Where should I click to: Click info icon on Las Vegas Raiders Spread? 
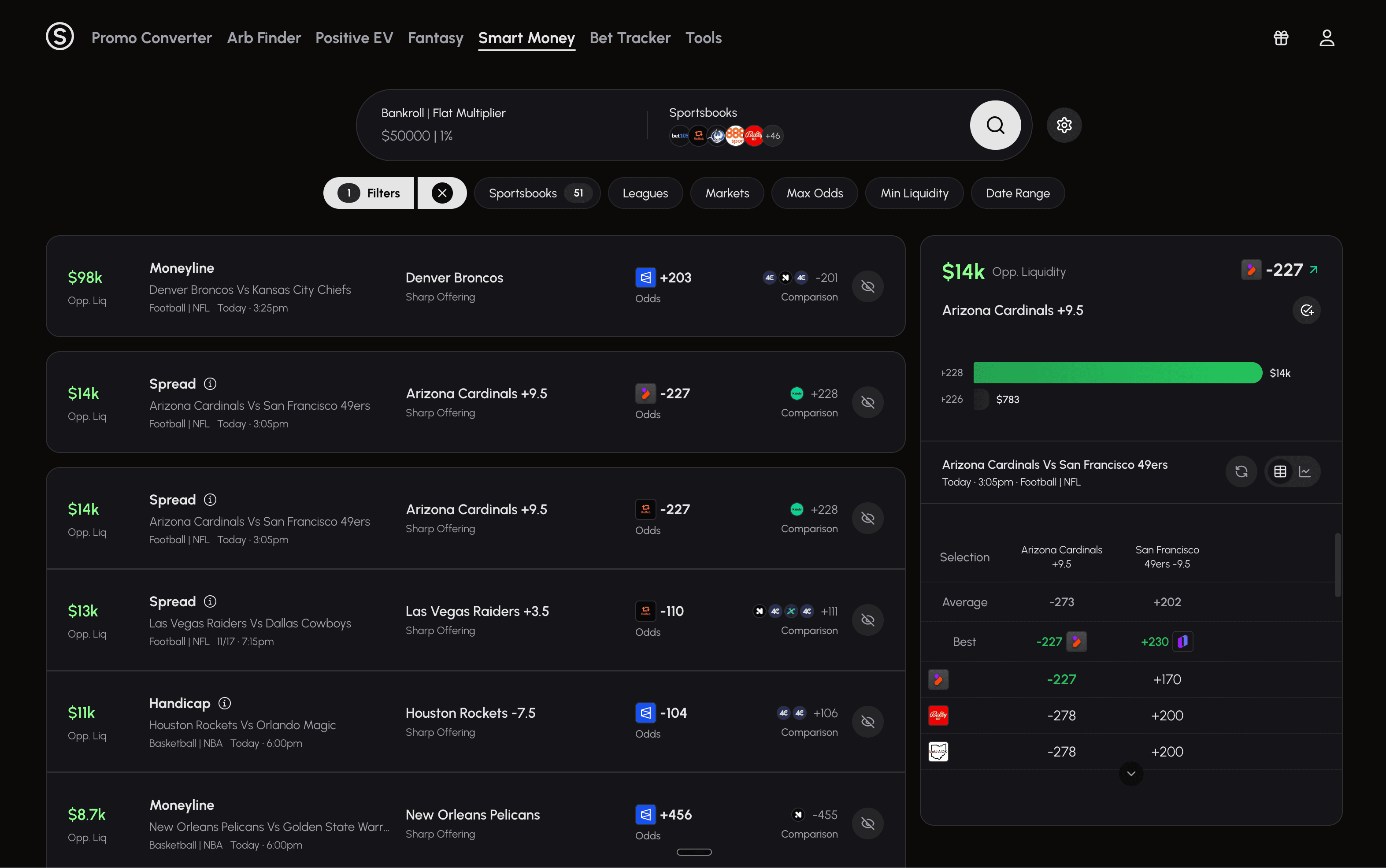210,601
